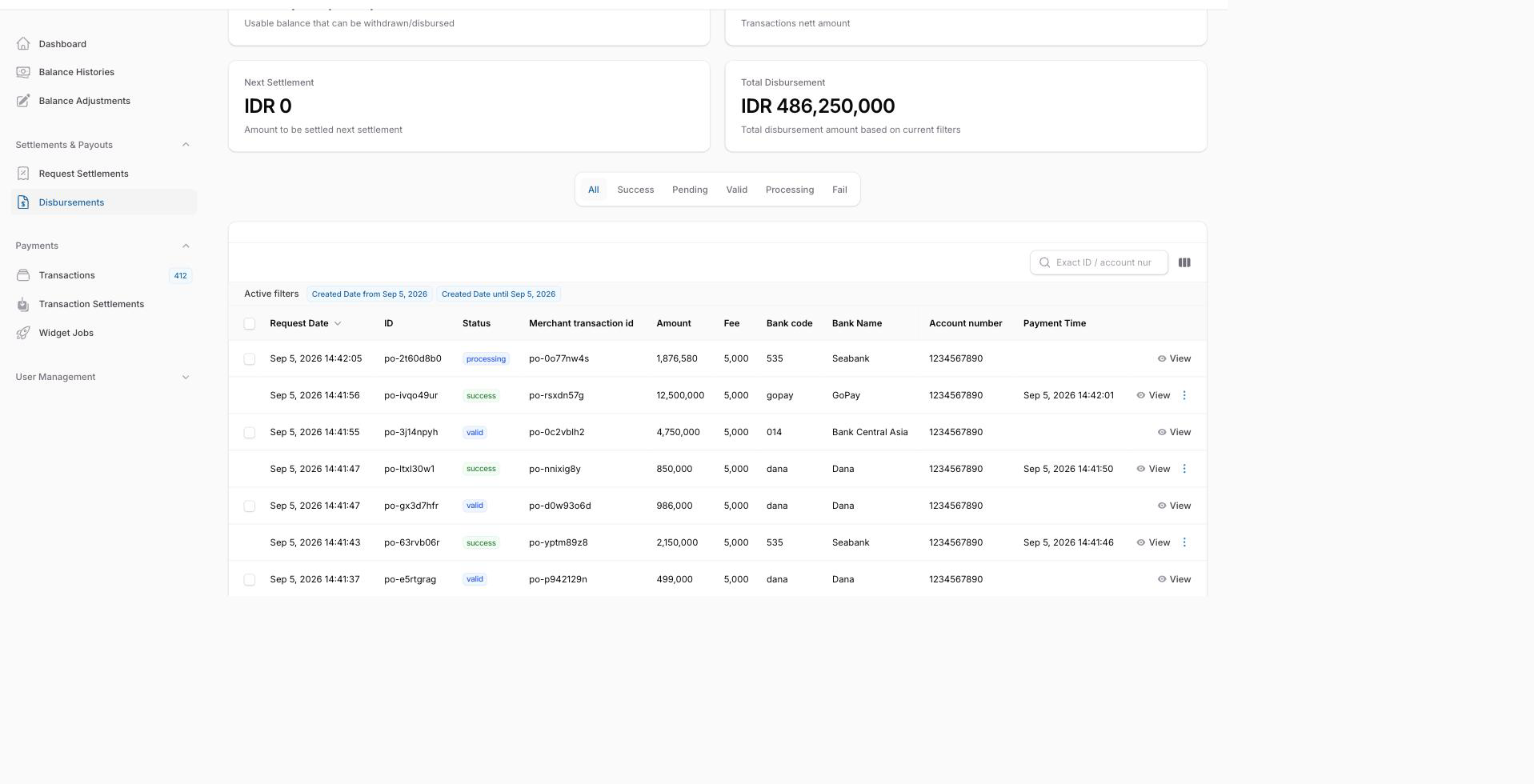Click the Widget Jobs rocket icon

(x=23, y=333)
